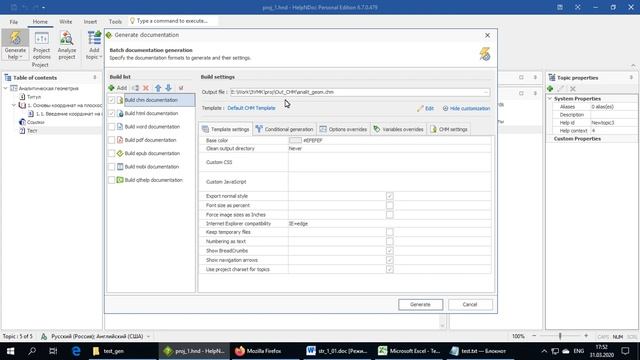This screenshot has height=360, width=640.
Task: Enable Force image sizes as inches checkbox
Action: 390,215
